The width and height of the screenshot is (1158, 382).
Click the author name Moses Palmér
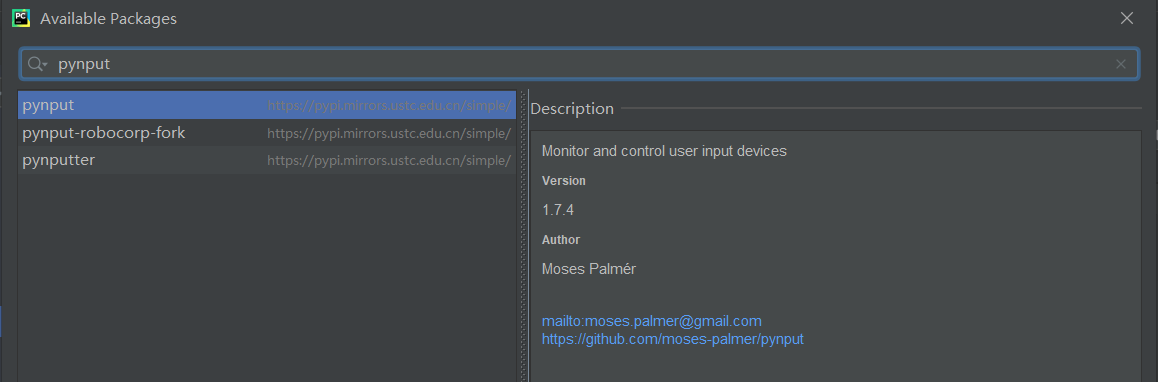tap(589, 269)
